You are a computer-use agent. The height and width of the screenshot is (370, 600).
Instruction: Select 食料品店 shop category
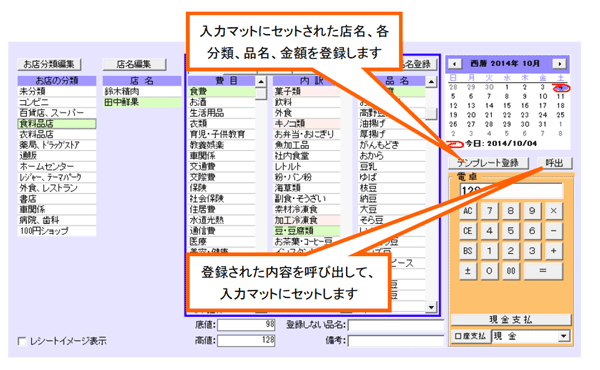coord(57,124)
